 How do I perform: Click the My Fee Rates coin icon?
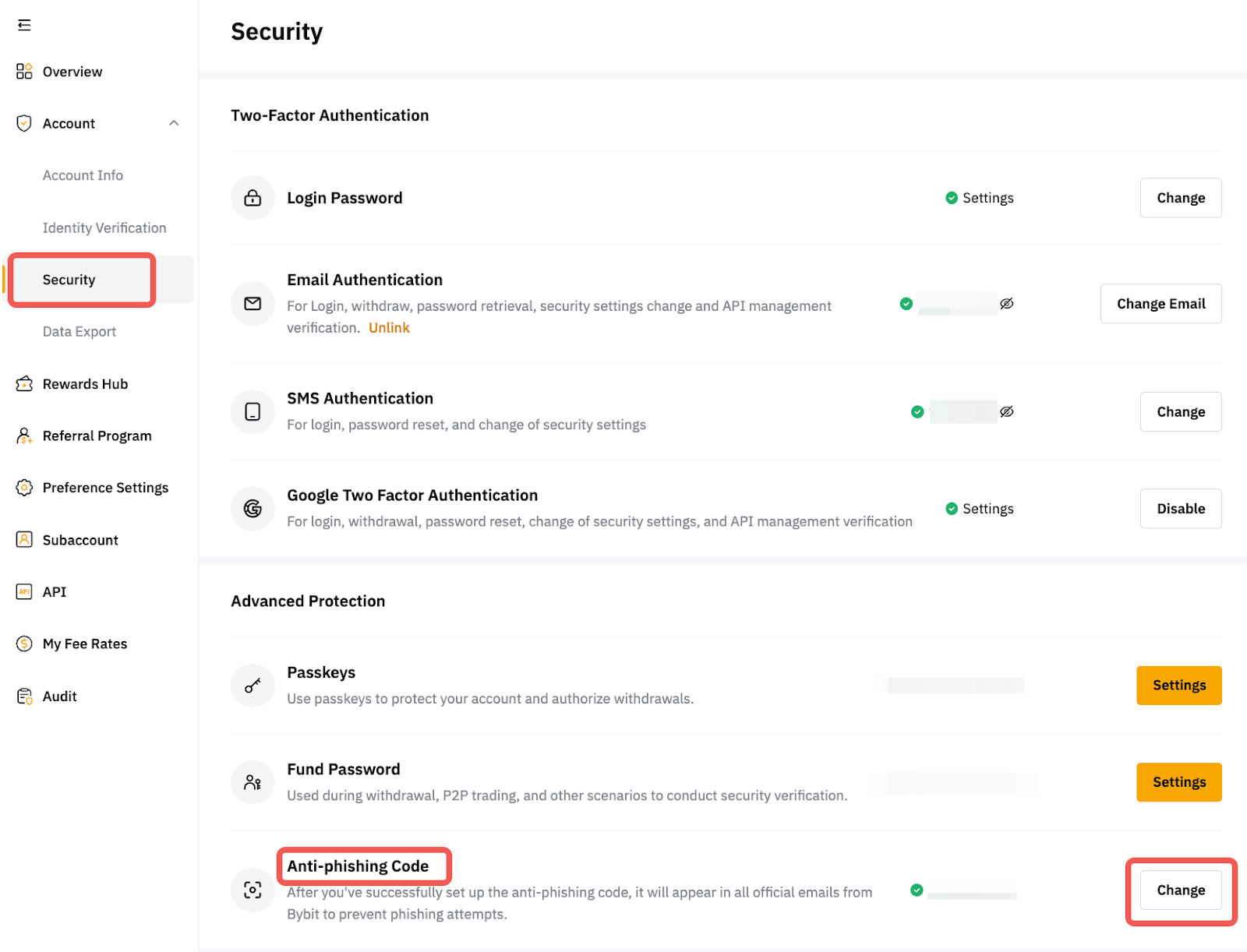coord(24,644)
